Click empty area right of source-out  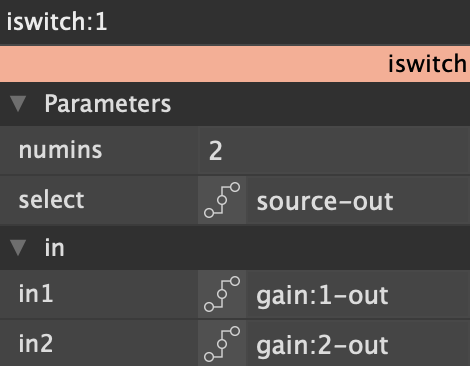[x=432, y=200]
